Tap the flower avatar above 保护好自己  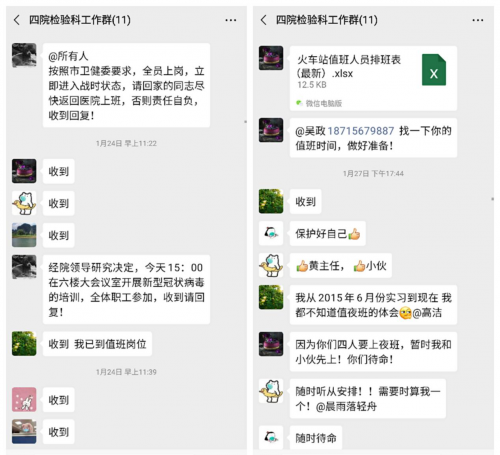pos(271,201)
